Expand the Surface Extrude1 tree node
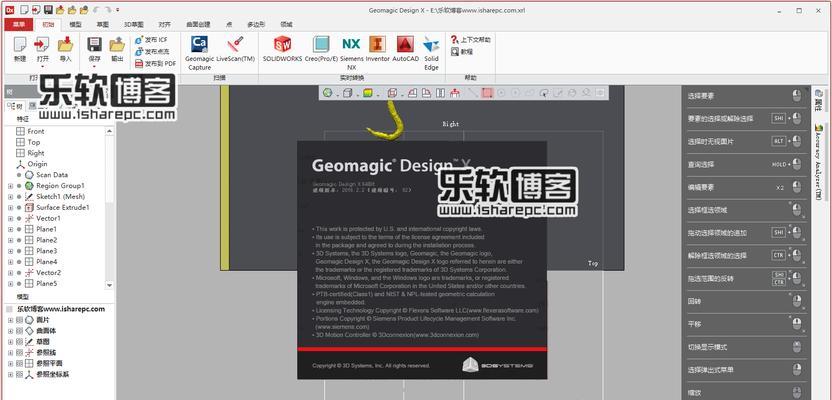This screenshot has width=832, height=400. pos(10,207)
